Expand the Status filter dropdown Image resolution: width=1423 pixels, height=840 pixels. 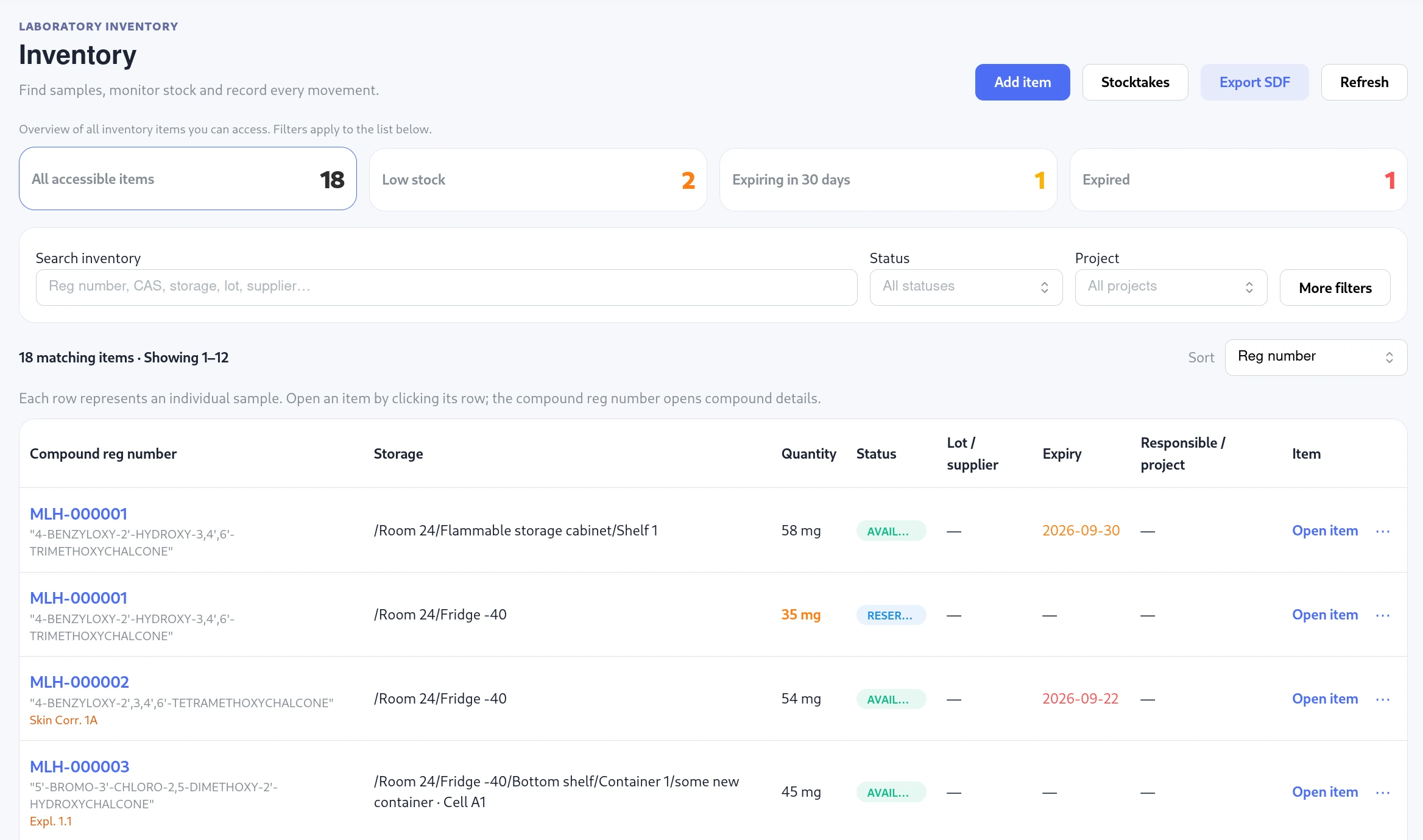tap(966, 287)
